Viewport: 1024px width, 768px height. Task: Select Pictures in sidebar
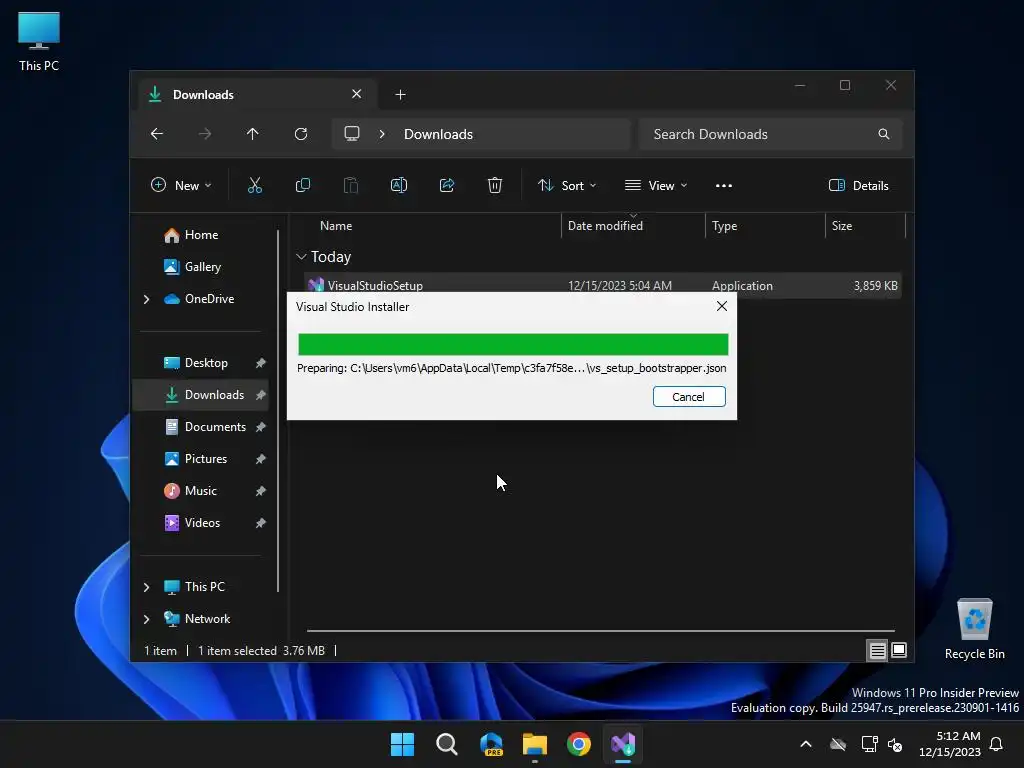pos(206,459)
